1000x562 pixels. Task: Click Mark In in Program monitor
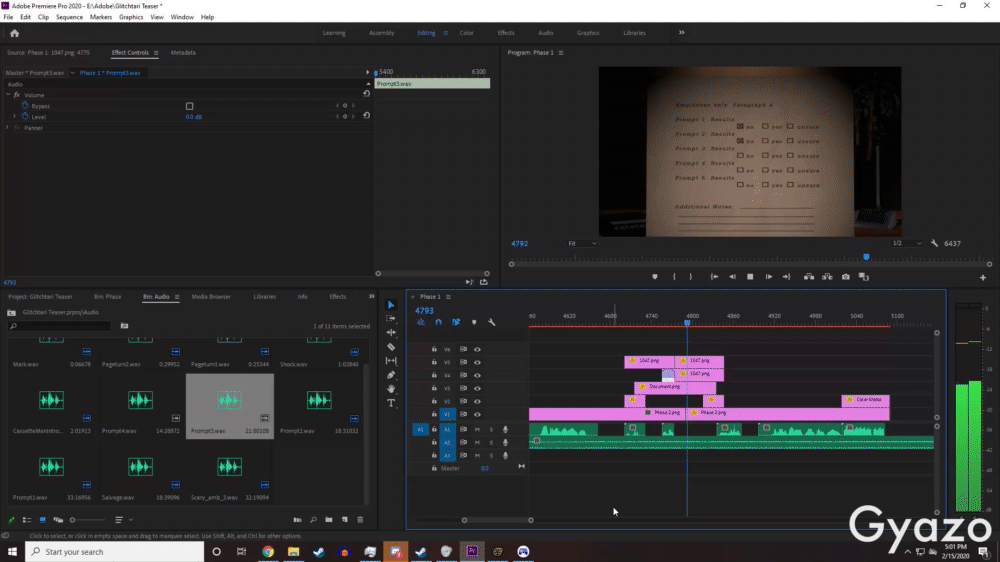coord(674,277)
